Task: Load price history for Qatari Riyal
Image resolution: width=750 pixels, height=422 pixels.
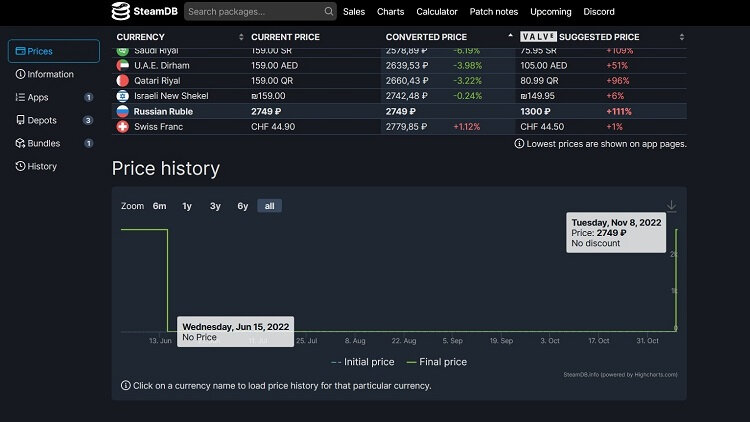Action: tap(157, 81)
